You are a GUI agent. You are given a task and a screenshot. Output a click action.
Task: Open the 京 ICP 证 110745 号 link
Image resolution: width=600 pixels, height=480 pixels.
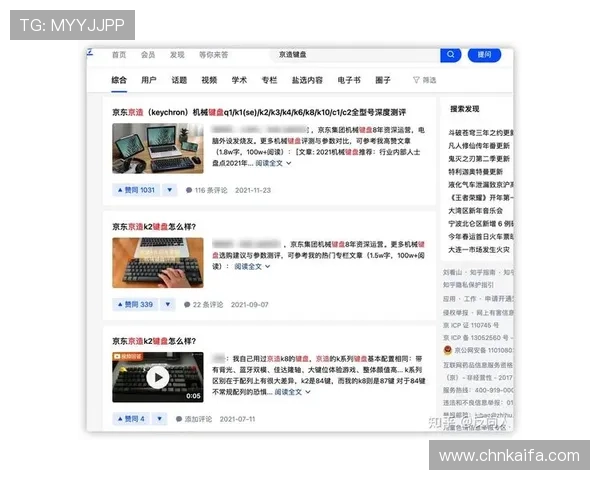[471, 325]
